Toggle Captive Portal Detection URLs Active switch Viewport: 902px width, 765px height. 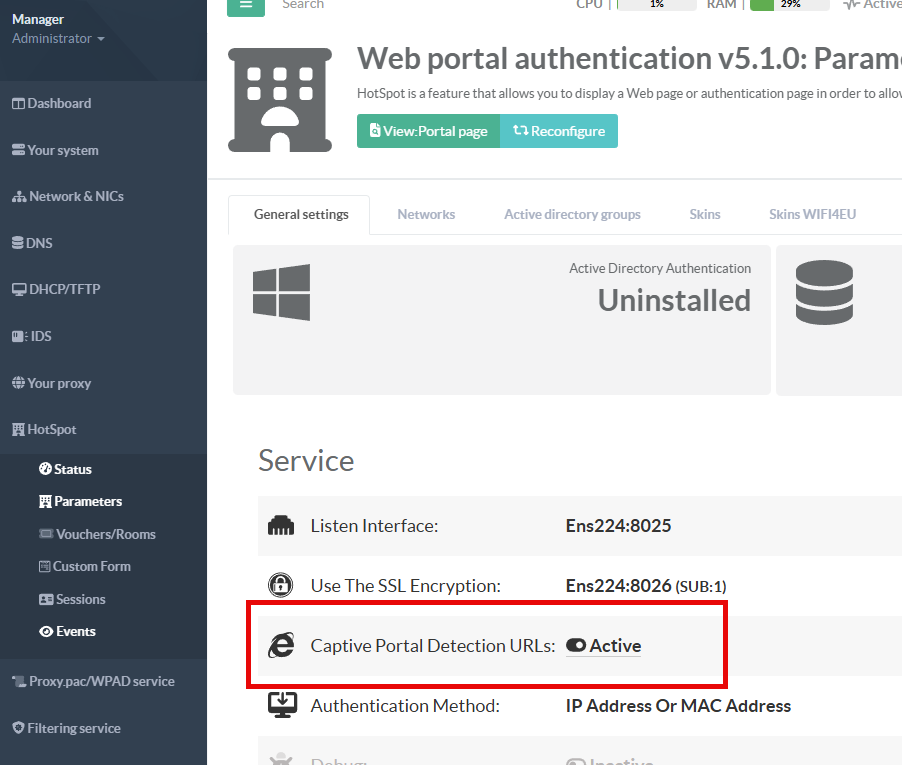click(x=576, y=646)
